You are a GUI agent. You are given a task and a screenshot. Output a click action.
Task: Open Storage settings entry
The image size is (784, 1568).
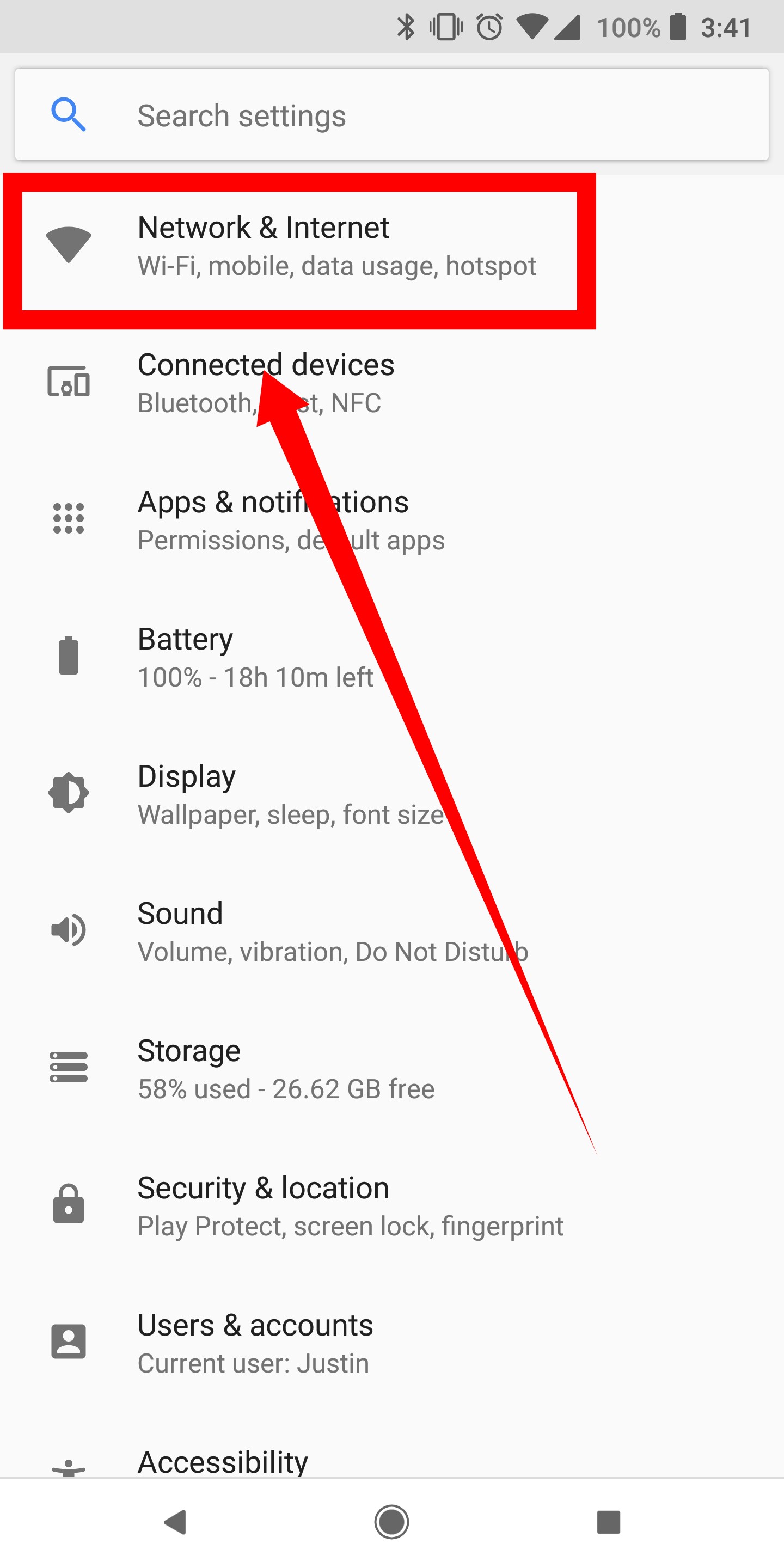coord(286,1069)
